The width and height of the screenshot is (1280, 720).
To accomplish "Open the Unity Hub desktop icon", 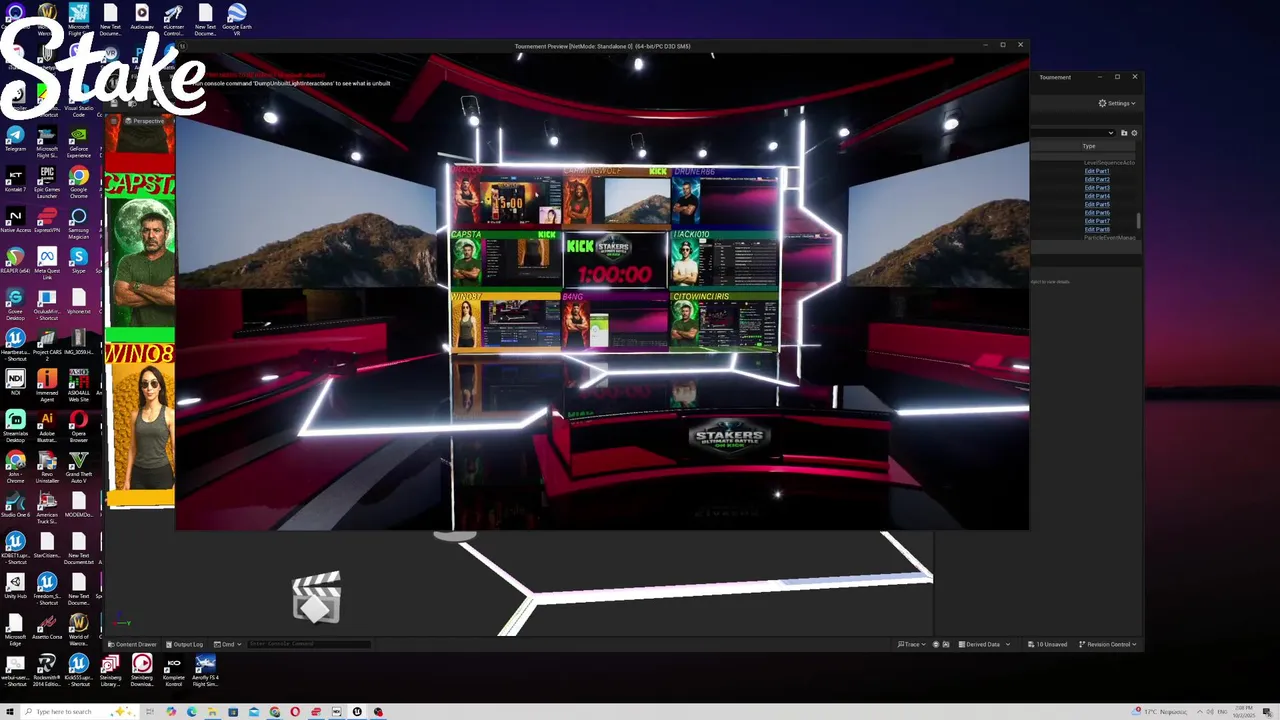I will (15, 587).
